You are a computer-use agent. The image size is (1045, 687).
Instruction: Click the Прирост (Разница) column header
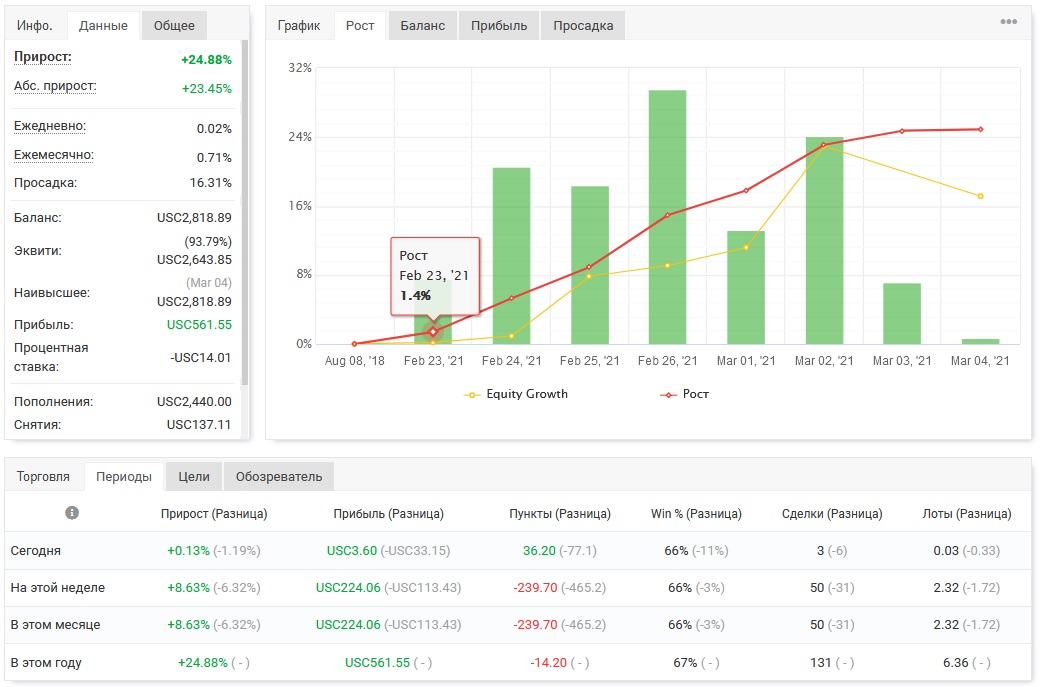coord(214,514)
